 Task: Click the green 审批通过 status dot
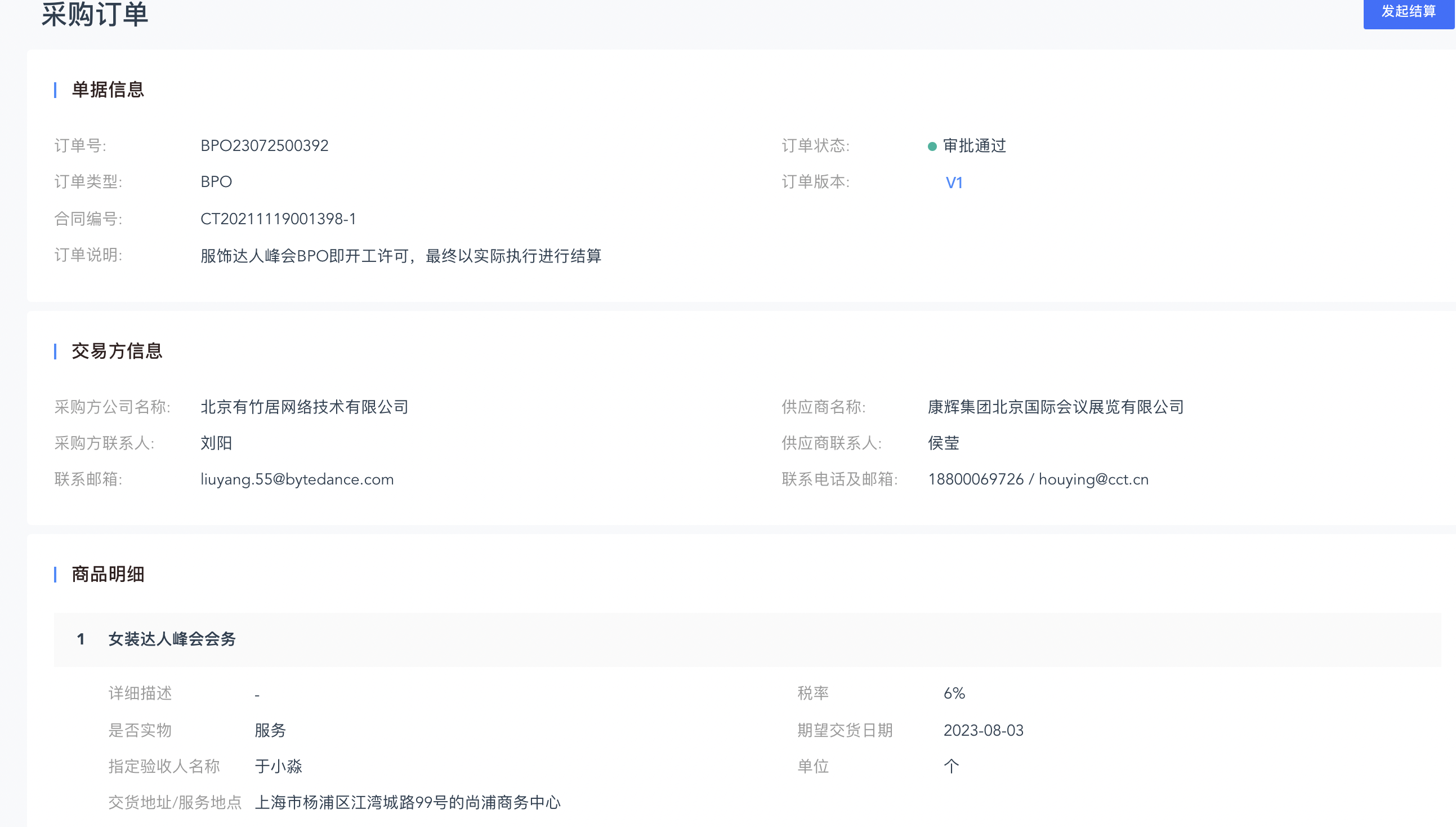point(931,146)
